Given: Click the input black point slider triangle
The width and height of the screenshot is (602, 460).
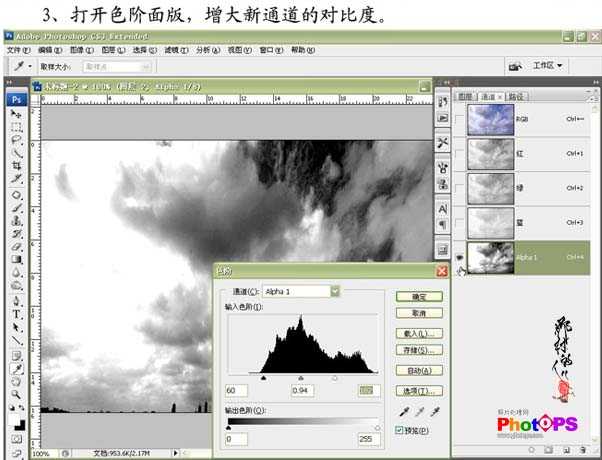Looking at the screenshot, I should tap(263, 378).
